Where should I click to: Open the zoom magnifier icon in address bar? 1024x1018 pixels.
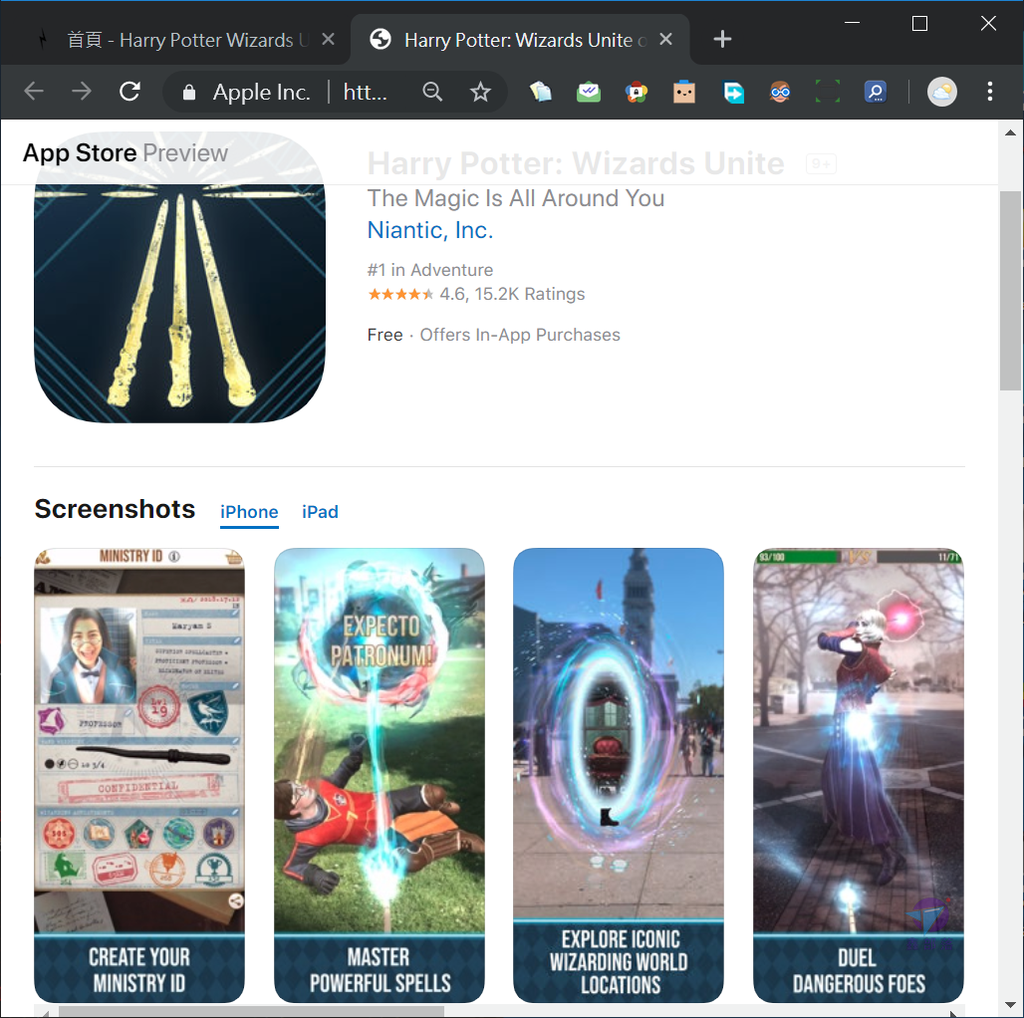pyautogui.click(x=432, y=92)
